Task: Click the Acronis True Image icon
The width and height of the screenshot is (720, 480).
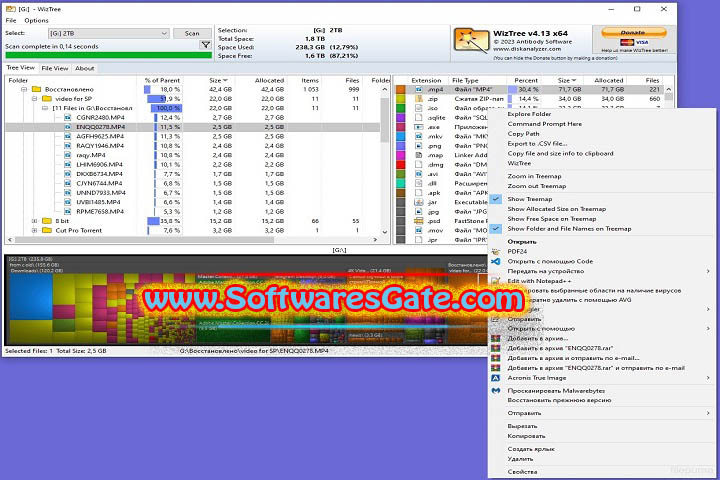Action: (x=495, y=378)
